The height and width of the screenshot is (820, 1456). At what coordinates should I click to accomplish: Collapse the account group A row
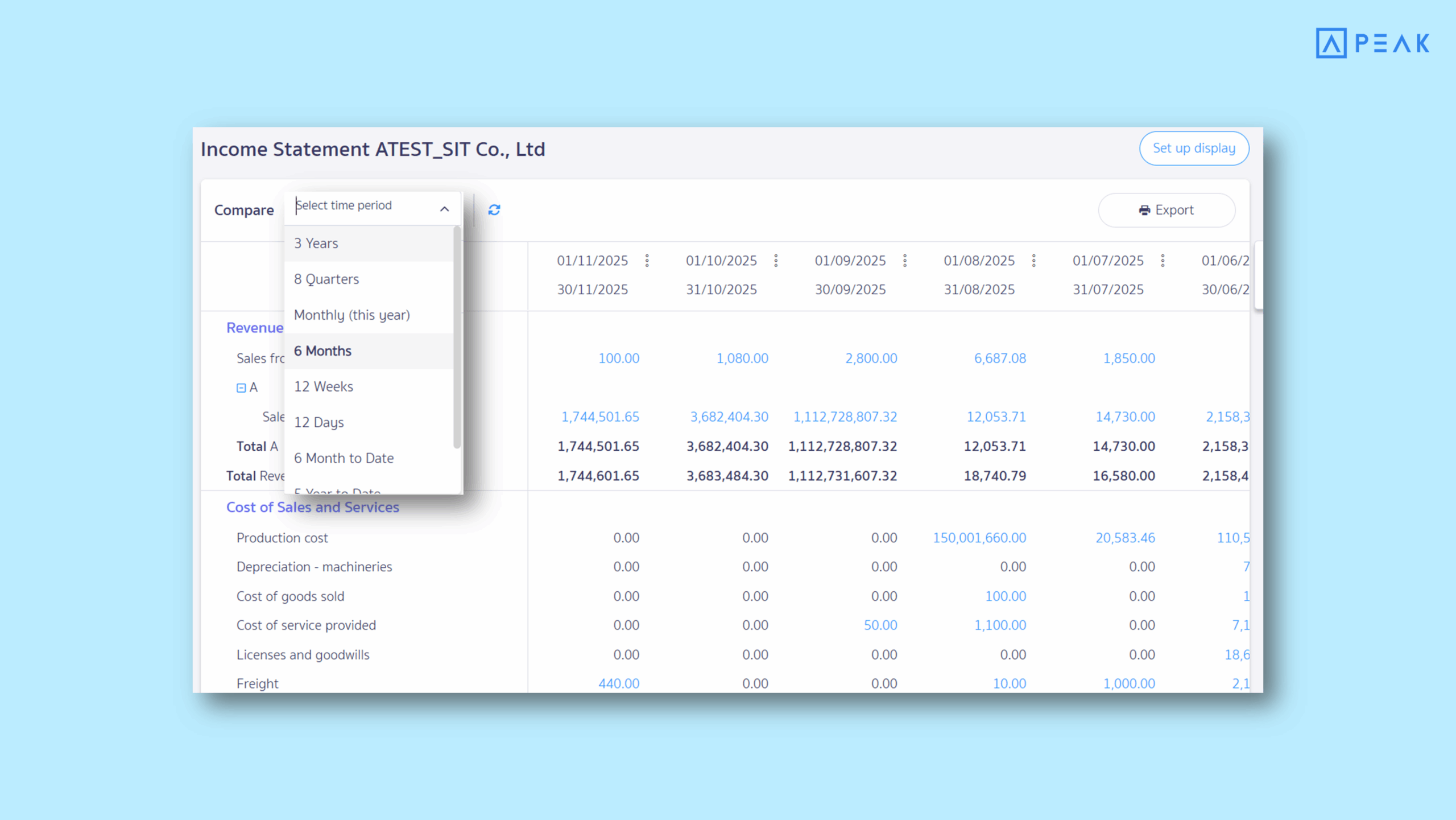pos(241,387)
